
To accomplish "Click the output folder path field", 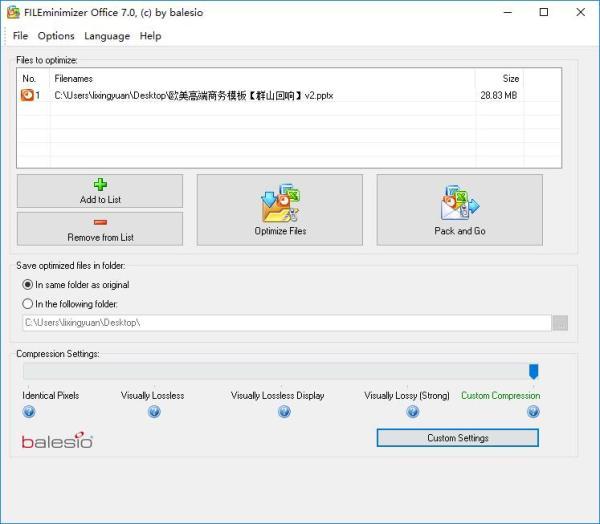I will coord(287,323).
